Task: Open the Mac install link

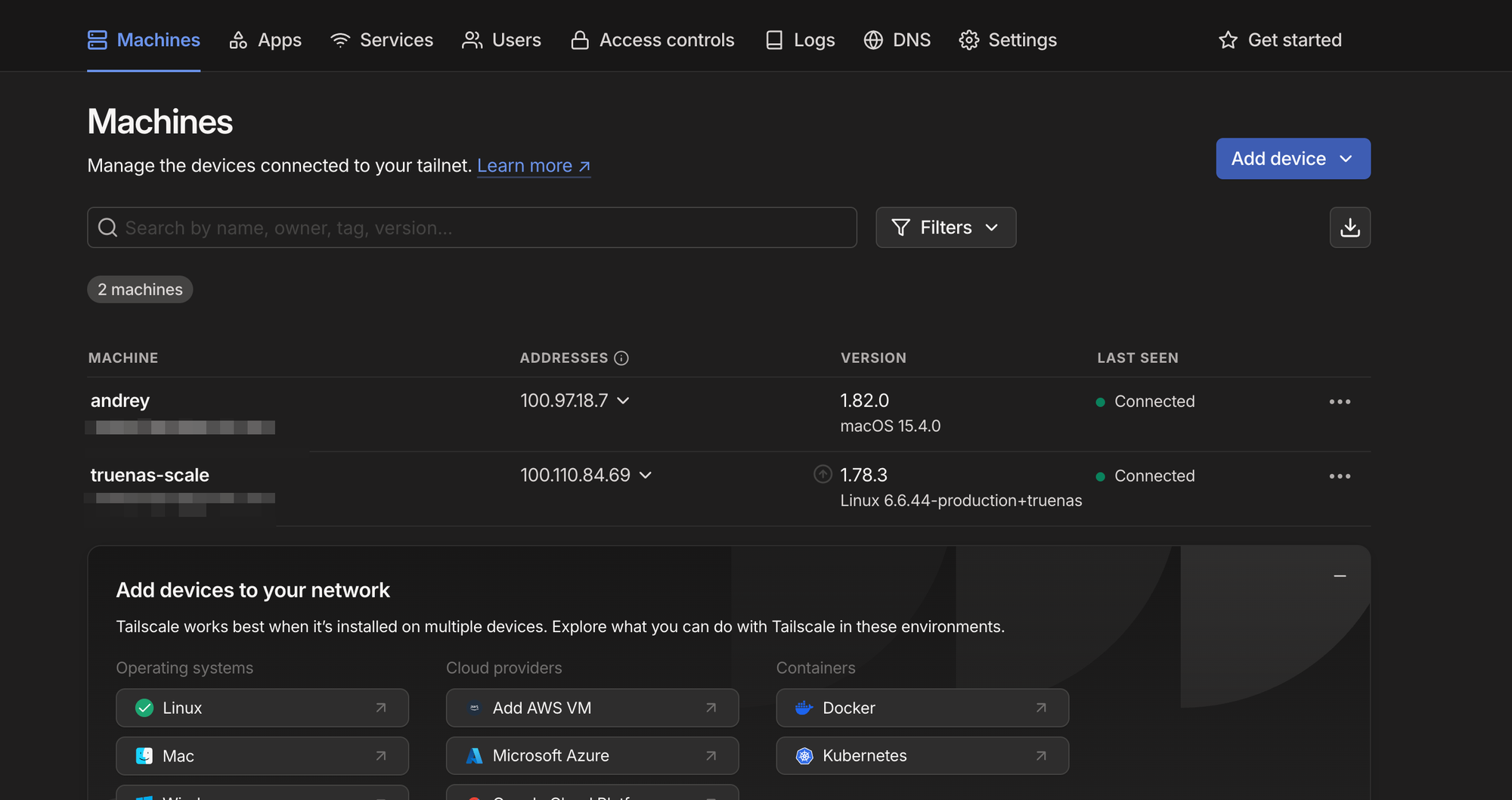Action: tap(262, 756)
